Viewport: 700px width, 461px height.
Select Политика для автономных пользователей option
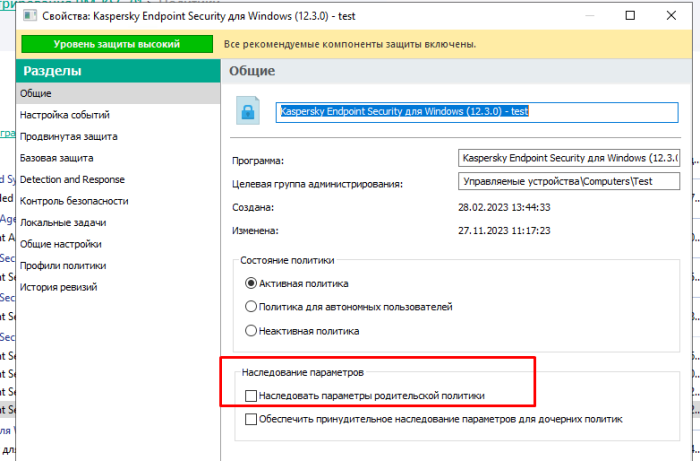[x=251, y=307]
